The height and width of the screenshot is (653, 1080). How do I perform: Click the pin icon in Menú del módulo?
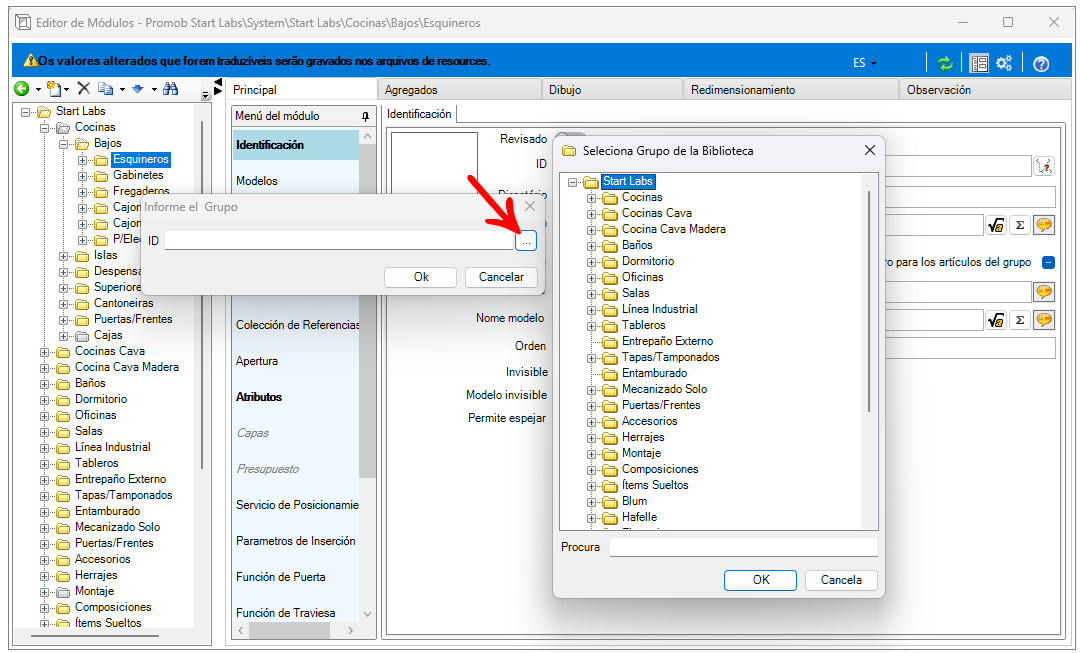click(x=366, y=116)
